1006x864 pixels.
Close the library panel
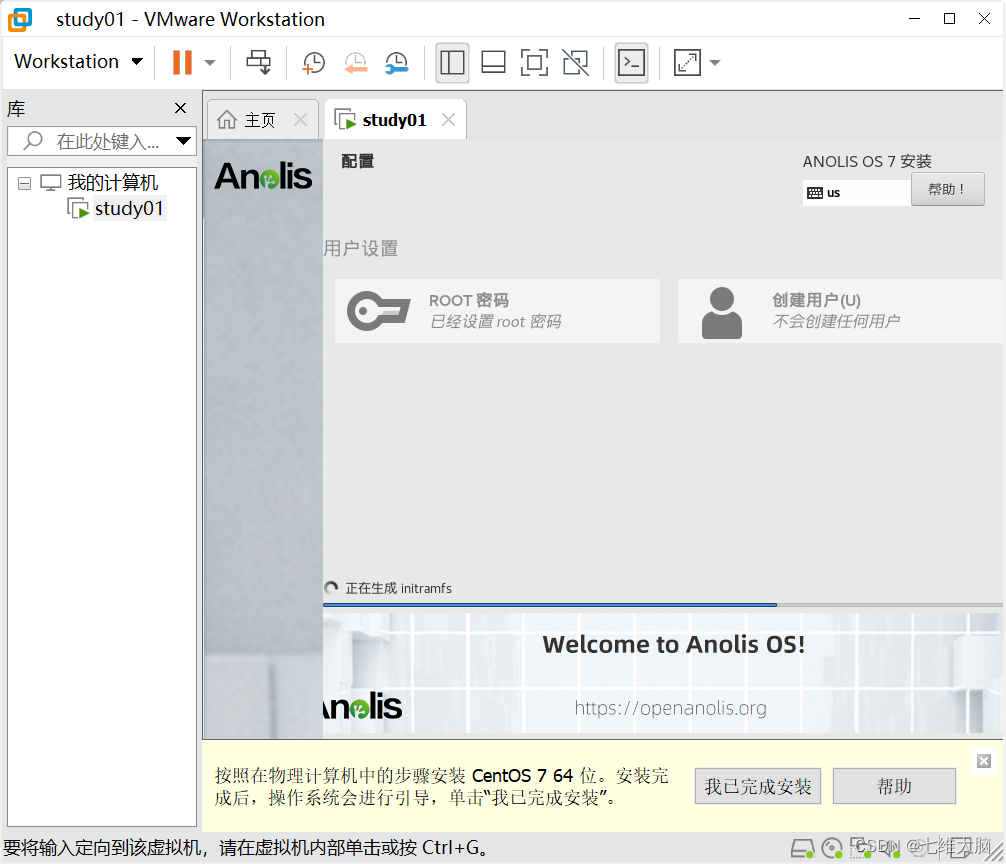tap(181, 108)
